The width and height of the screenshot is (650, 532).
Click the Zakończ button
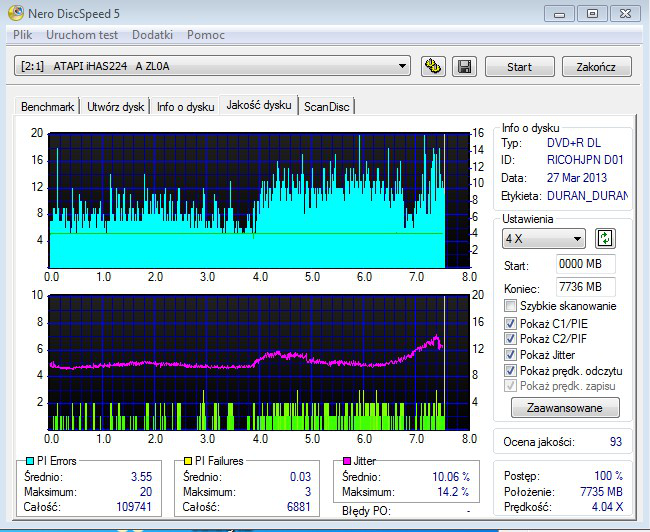[596, 67]
